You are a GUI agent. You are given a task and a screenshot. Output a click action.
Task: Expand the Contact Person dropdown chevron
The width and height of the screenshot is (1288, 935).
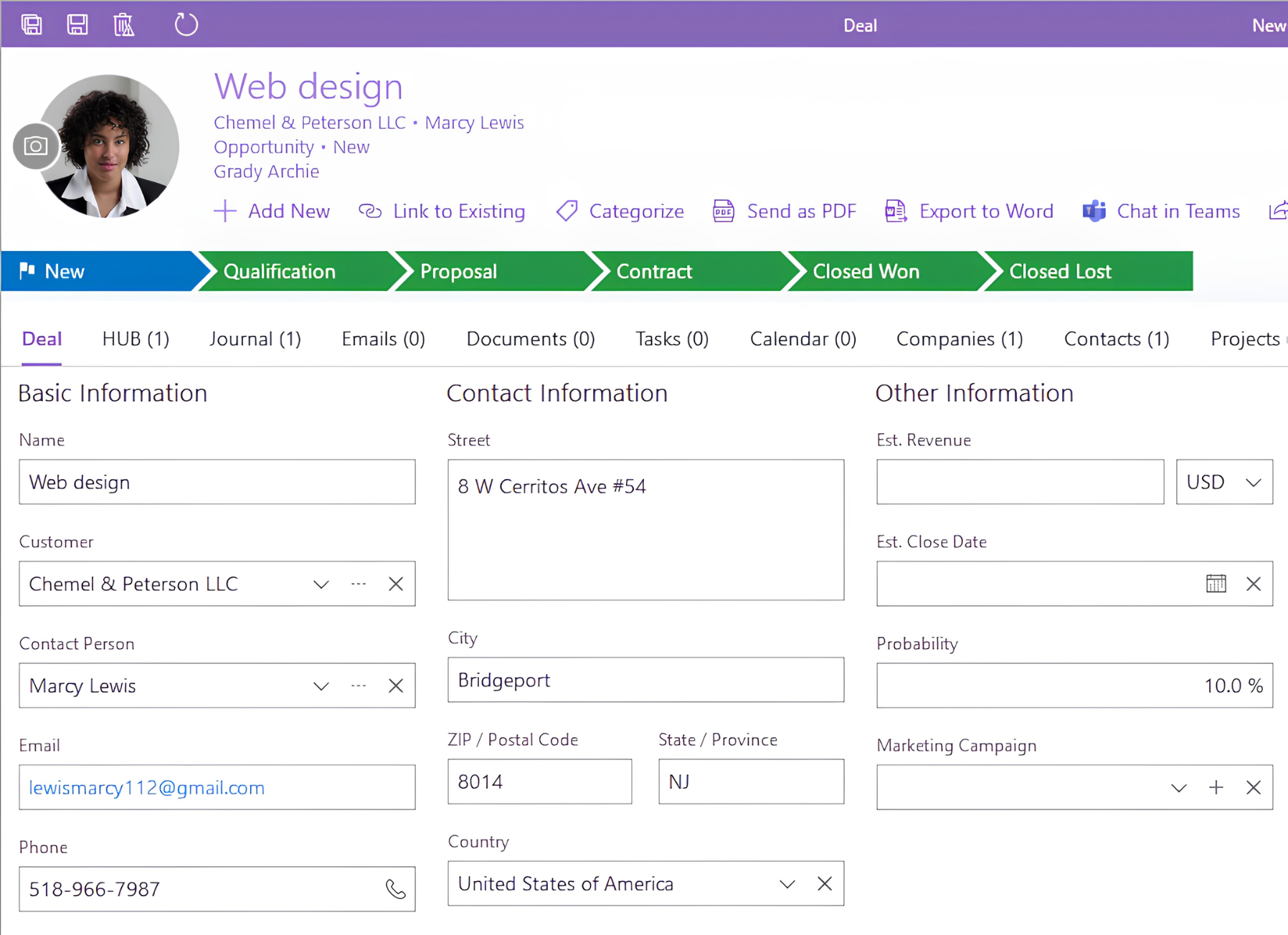coord(321,686)
